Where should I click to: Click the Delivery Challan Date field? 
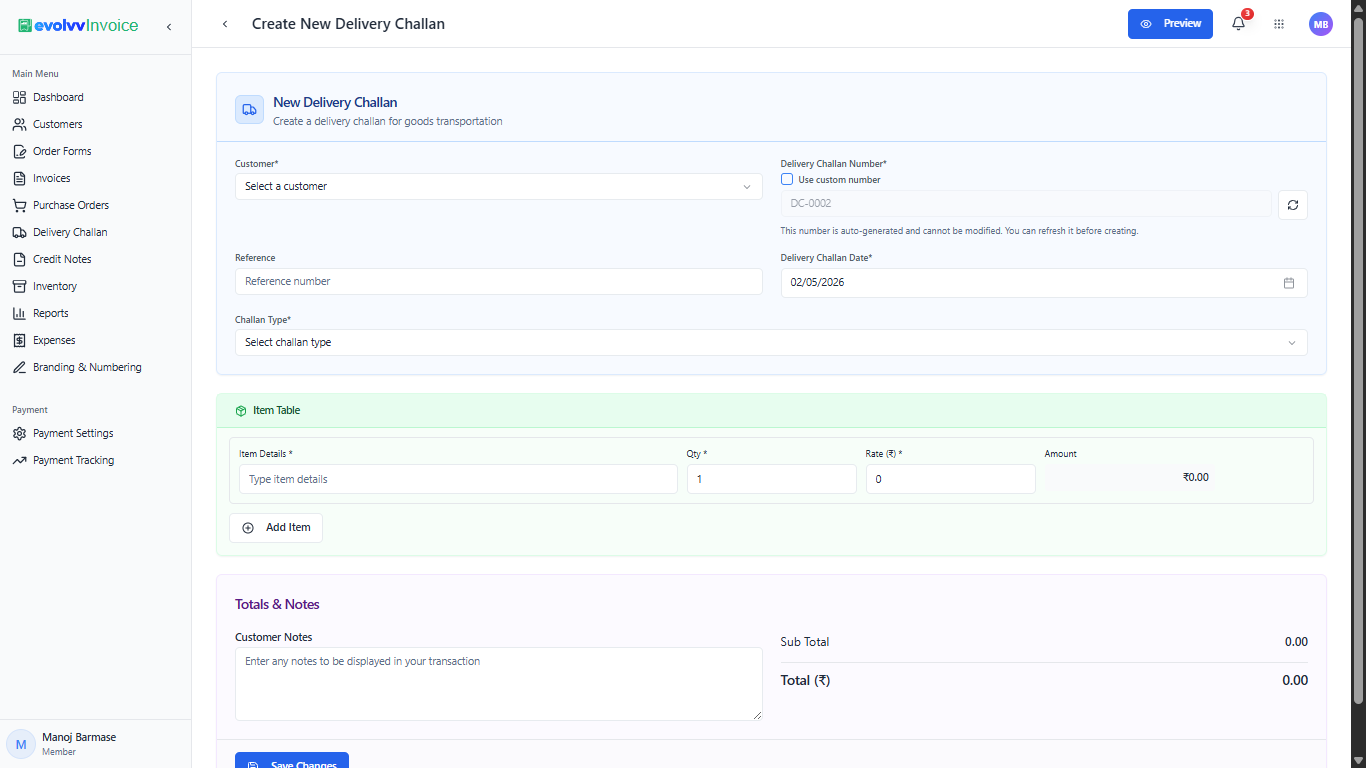coord(1044,283)
